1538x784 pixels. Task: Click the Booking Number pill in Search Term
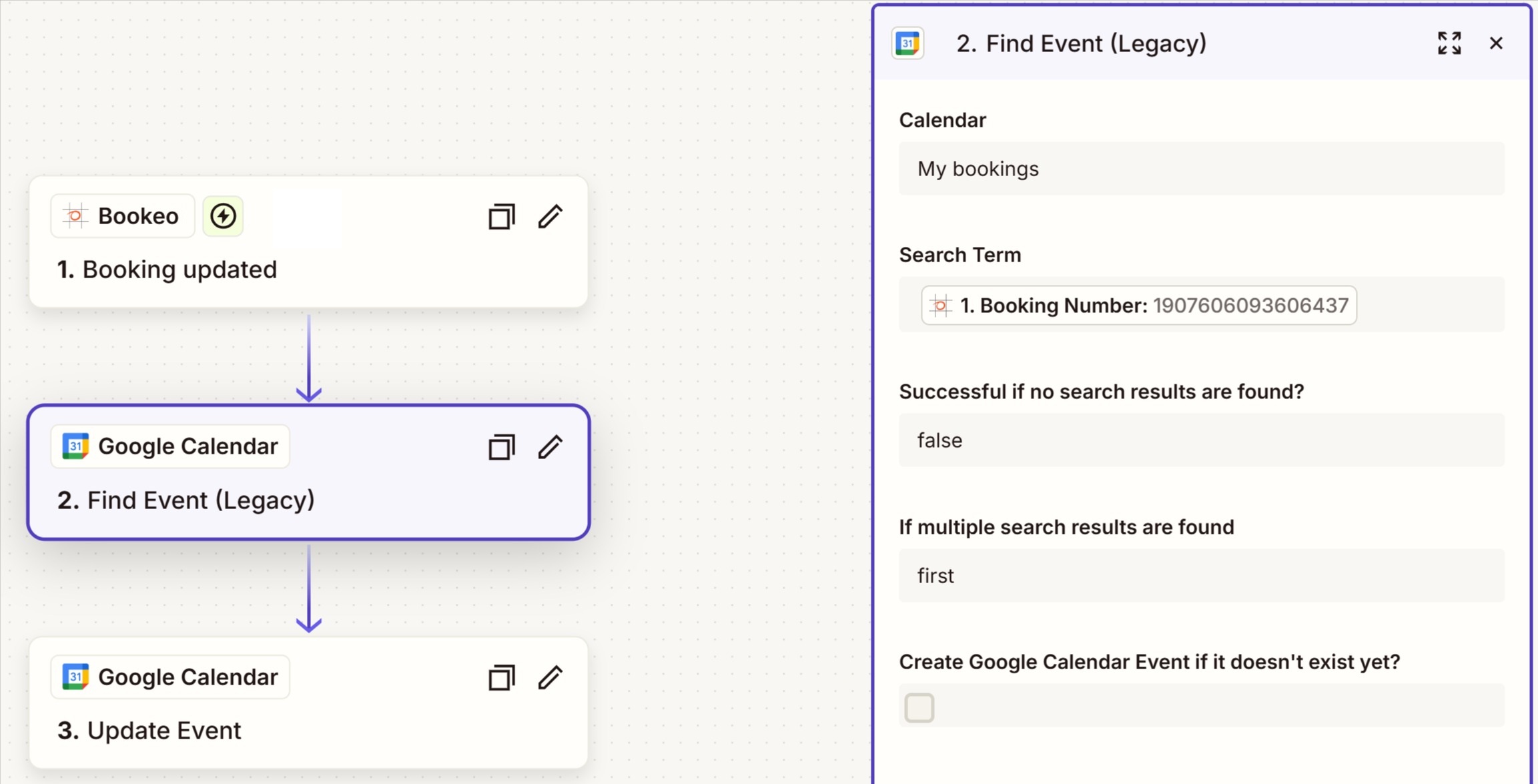pyautogui.click(x=1139, y=306)
